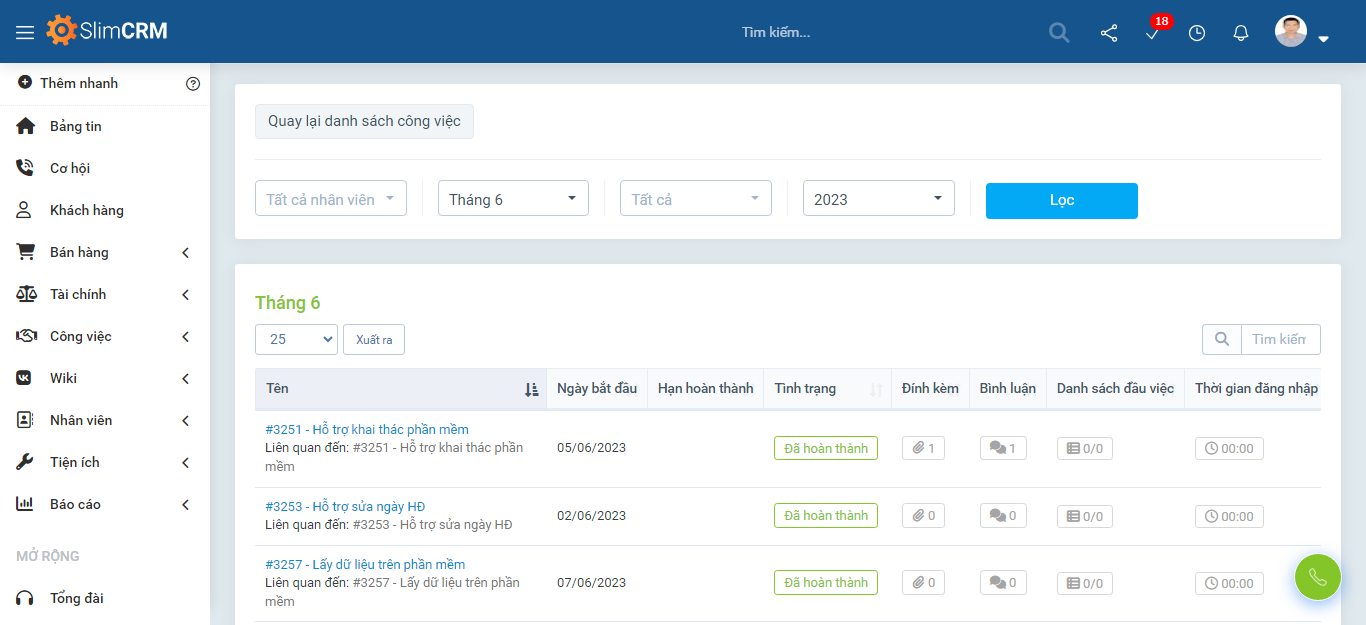The image size is (1366, 625).
Task: Click the Lọc filter button
Action: [1061, 200]
